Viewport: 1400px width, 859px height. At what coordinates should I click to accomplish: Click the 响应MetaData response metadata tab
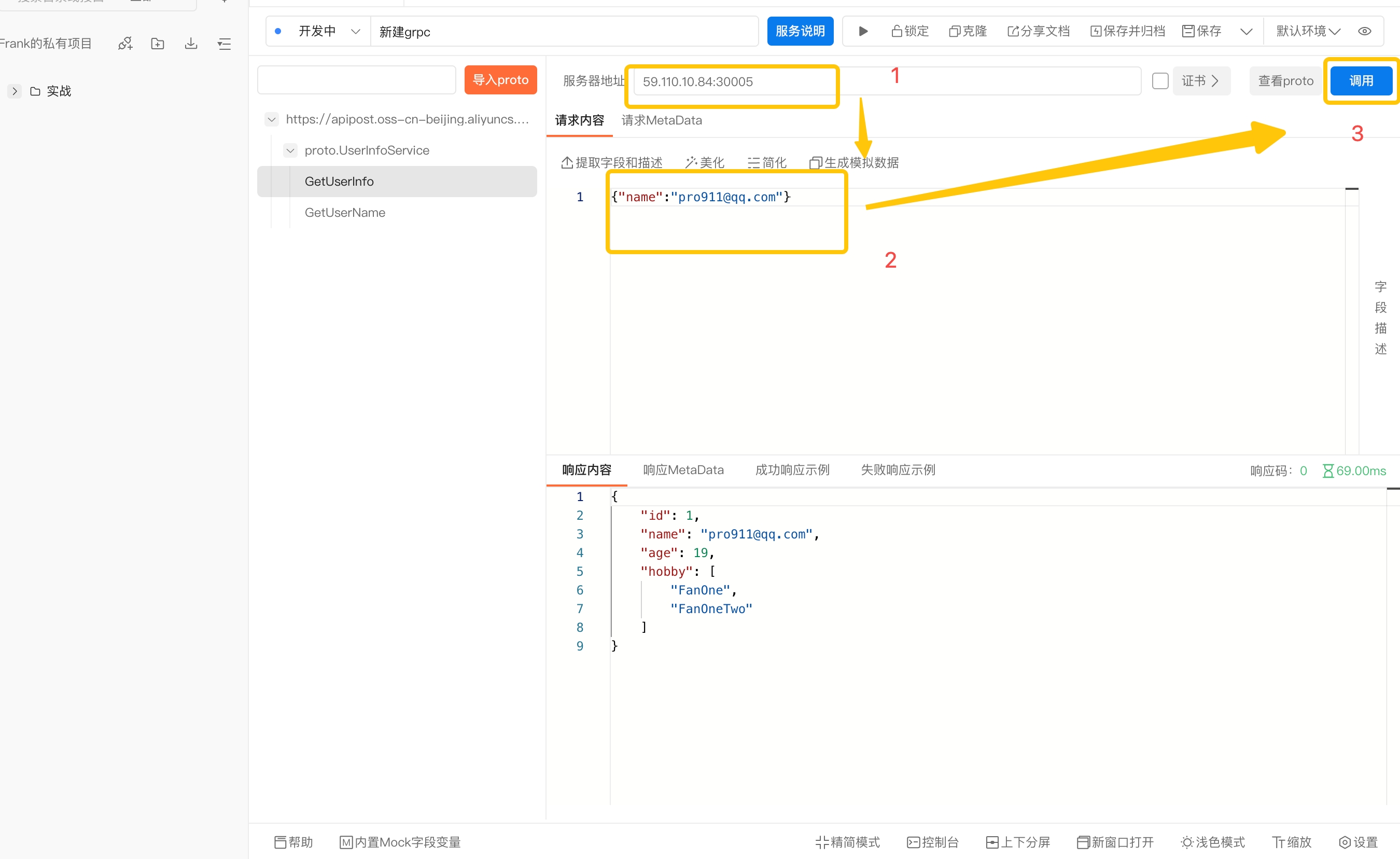coord(684,469)
